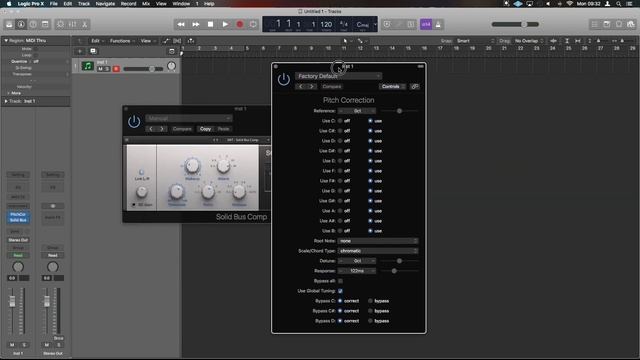Open the File menu
This screenshot has height=360, width=640.
point(53,4)
